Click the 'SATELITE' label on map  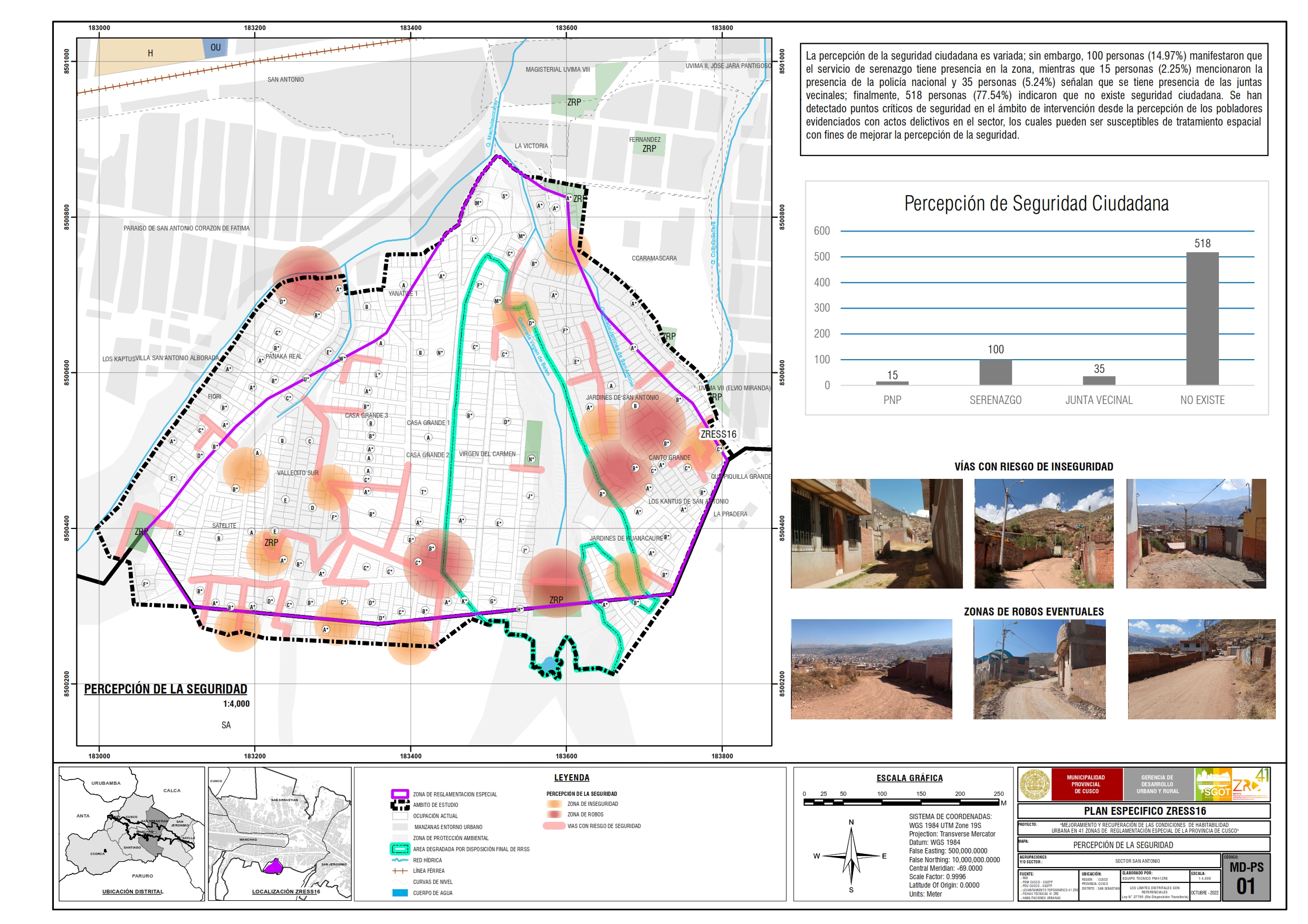[x=224, y=525]
